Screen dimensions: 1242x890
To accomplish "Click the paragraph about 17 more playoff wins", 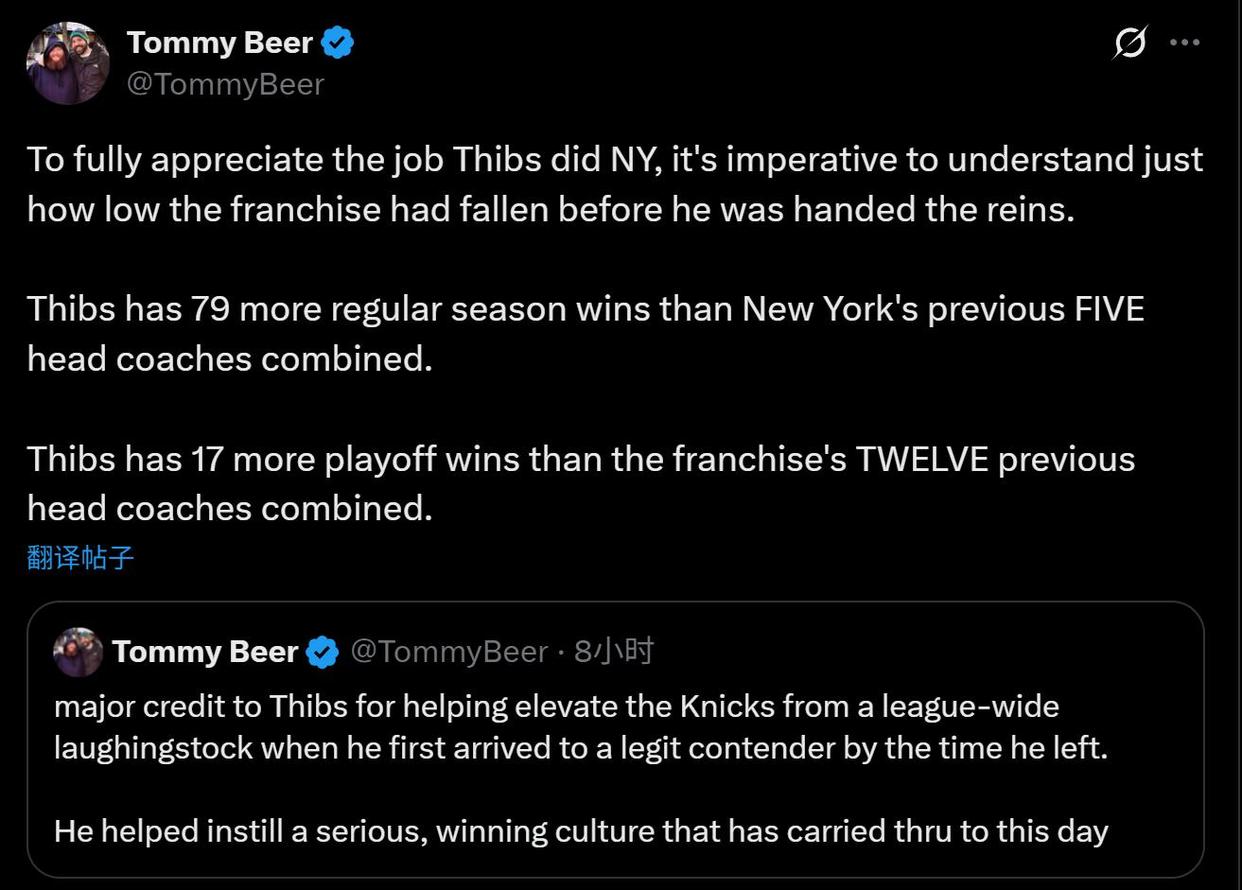I will 581,483.
